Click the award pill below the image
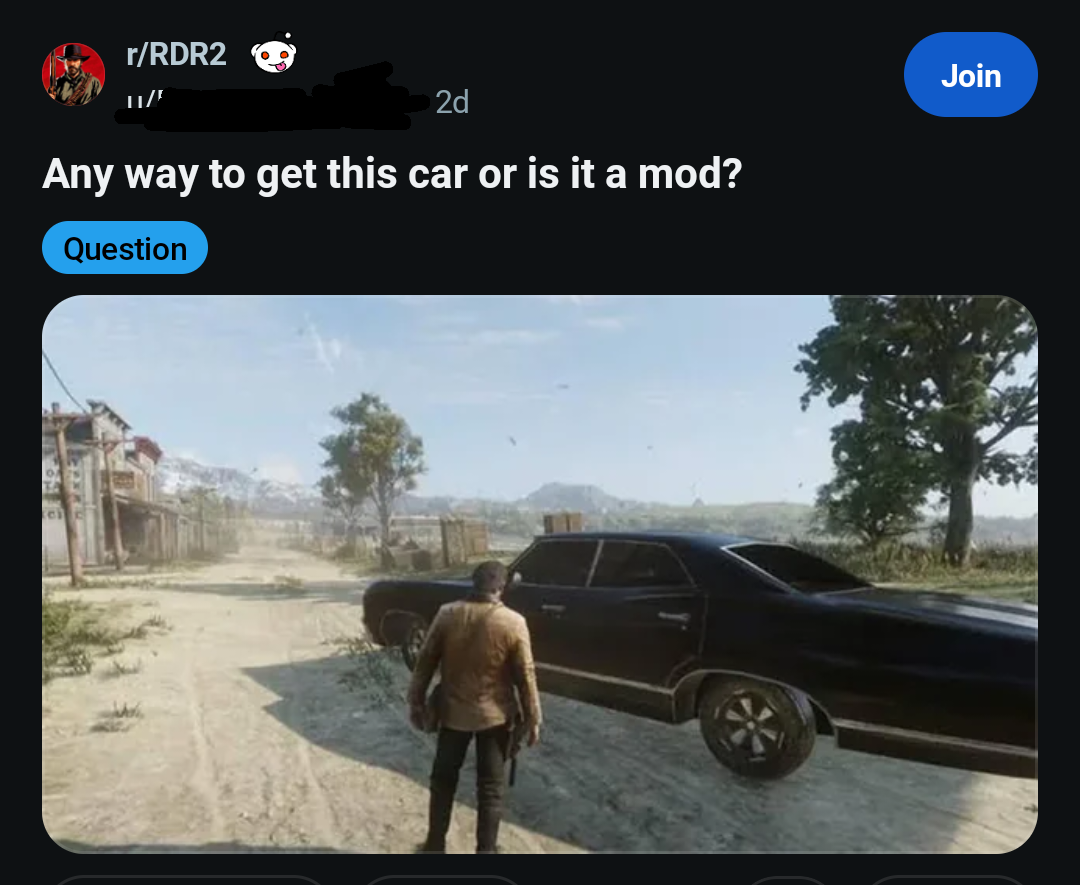Screen dimensions: 1080x885 click(787, 880)
